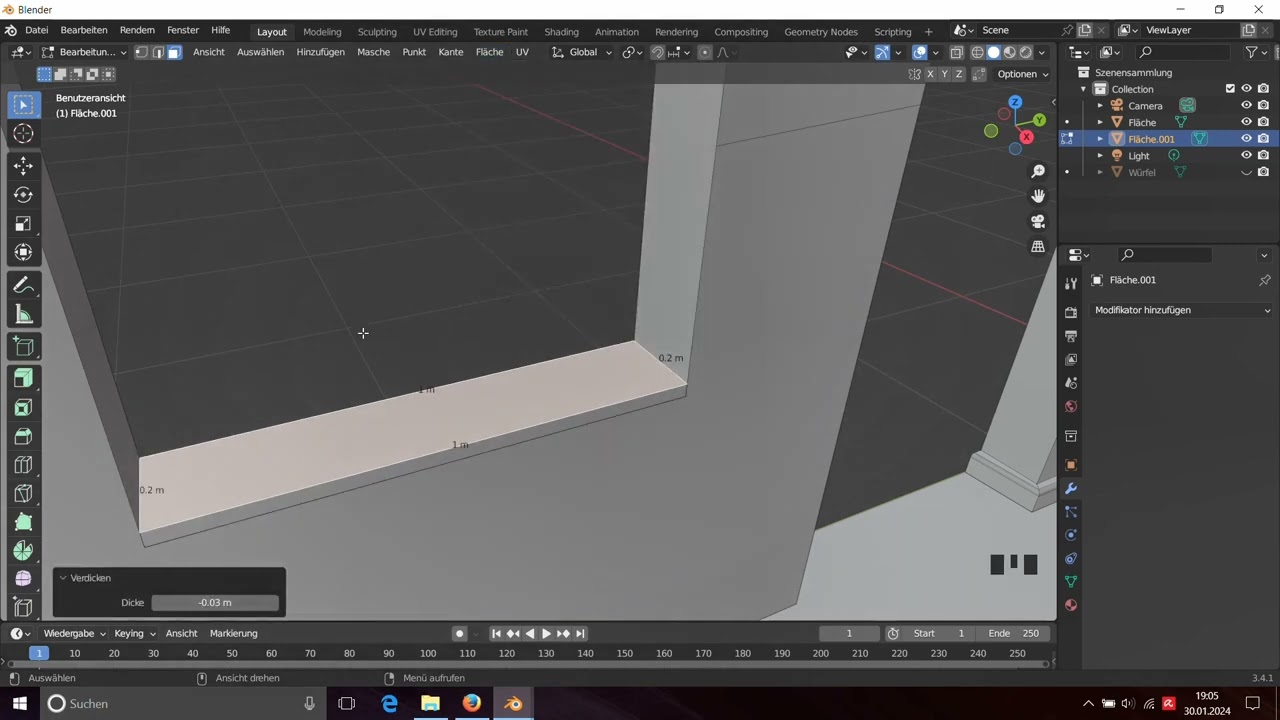Switch orthographic perspective grid icon
This screenshot has height=720, width=1280.
(1038, 246)
